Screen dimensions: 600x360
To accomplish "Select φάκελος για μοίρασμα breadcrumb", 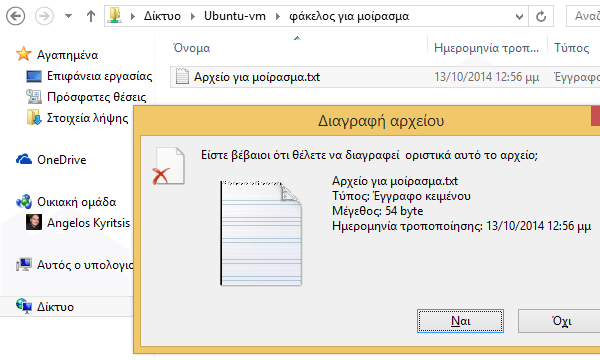I will (349, 16).
